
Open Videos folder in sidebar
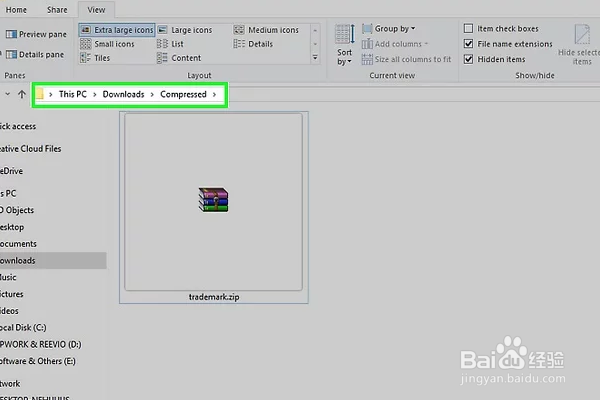click(x=10, y=311)
